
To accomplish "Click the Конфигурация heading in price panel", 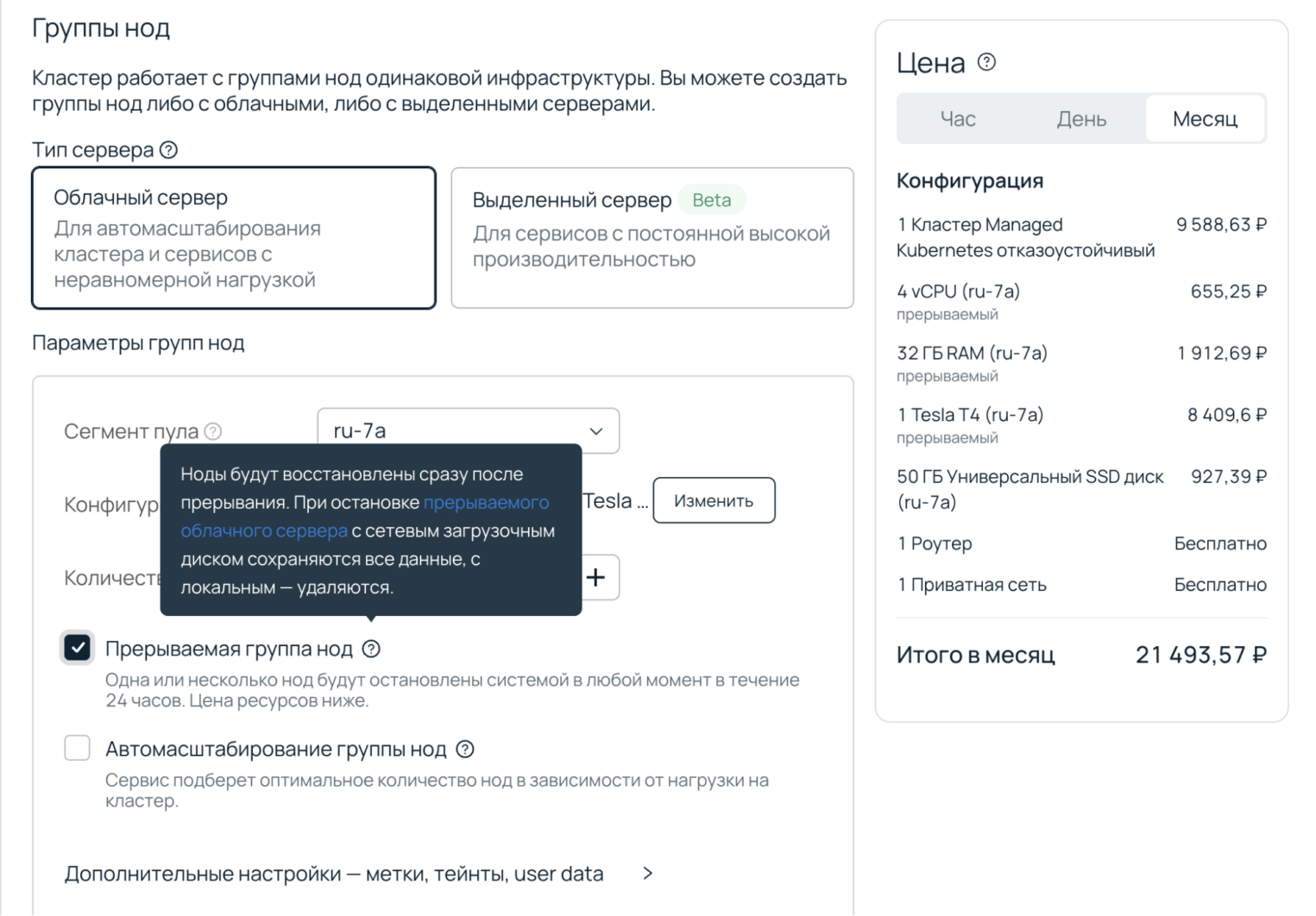I will coord(970,181).
